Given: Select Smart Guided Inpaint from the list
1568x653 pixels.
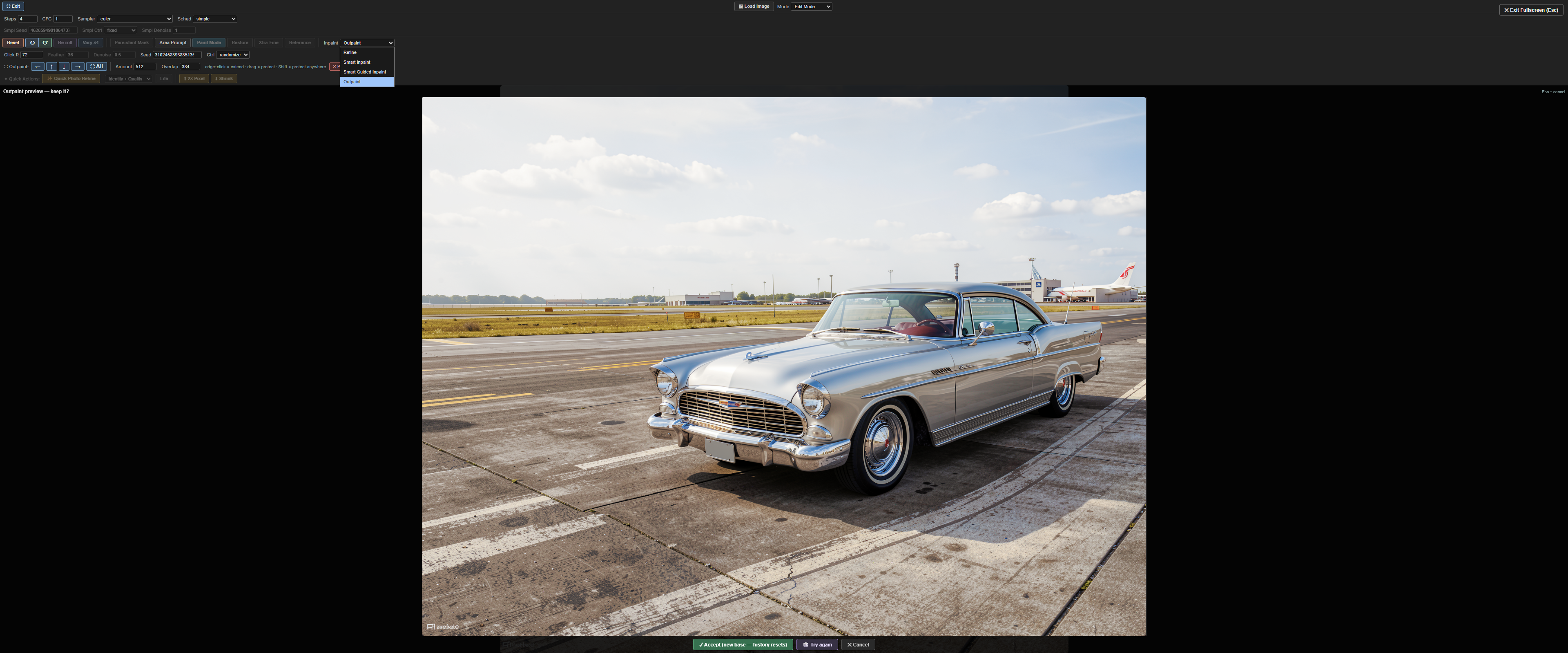Looking at the screenshot, I should point(367,72).
